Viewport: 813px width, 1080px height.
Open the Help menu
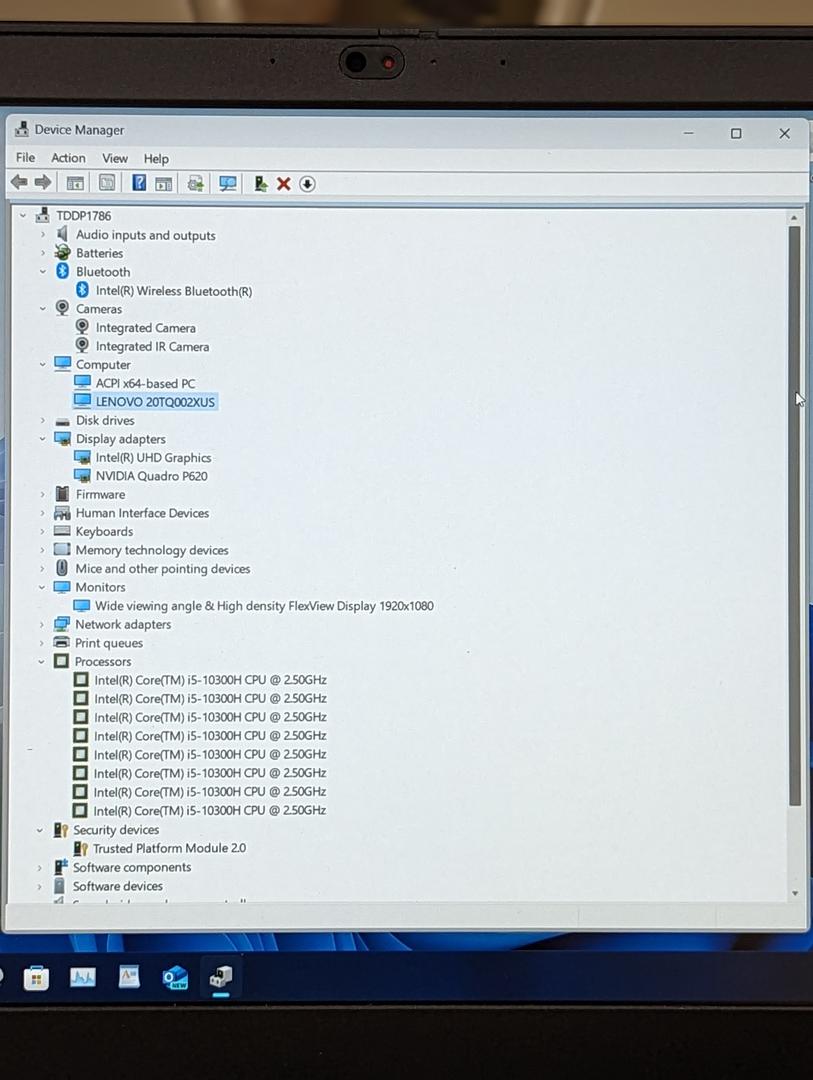pyautogui.click(x=156, y=159)
